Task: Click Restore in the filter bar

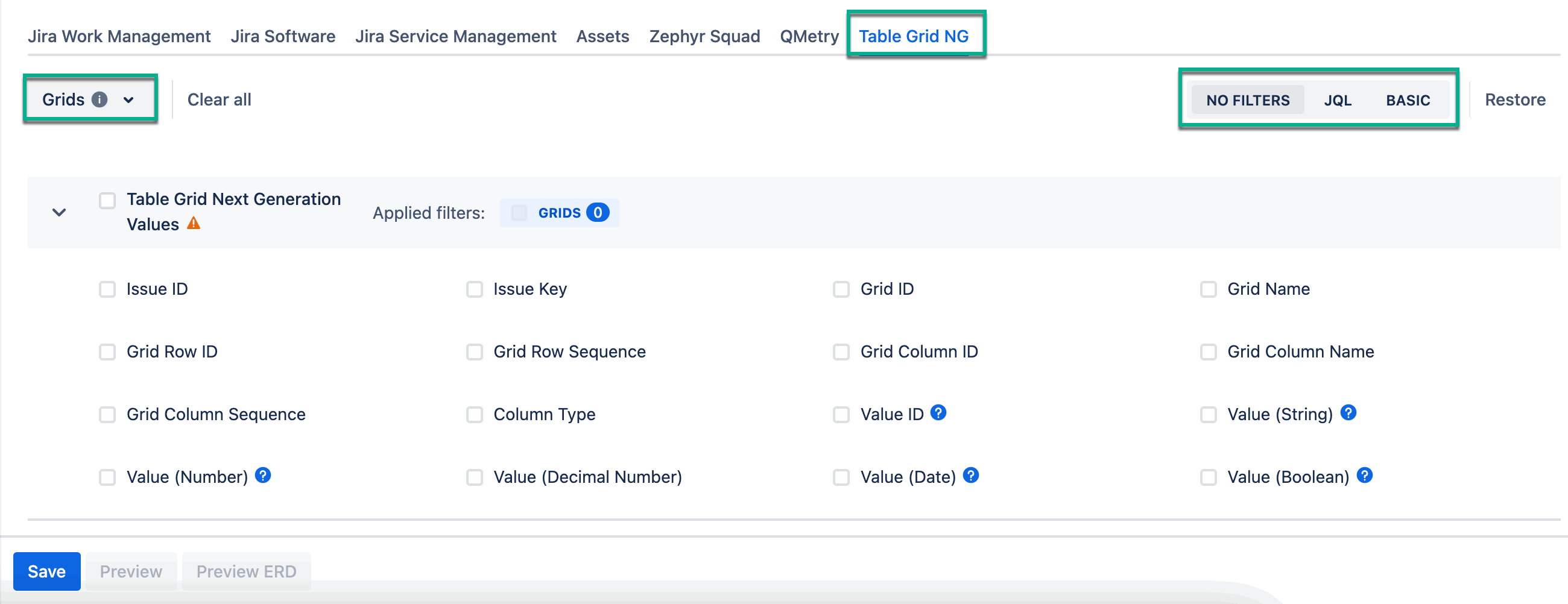Action: click(1514, 99)
